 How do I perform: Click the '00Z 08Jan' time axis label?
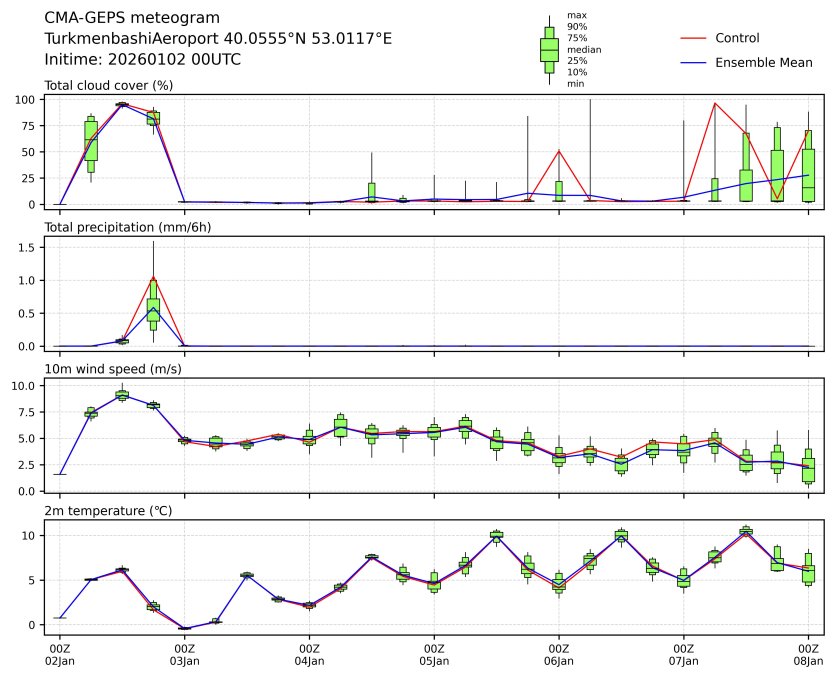click(808, 654)
